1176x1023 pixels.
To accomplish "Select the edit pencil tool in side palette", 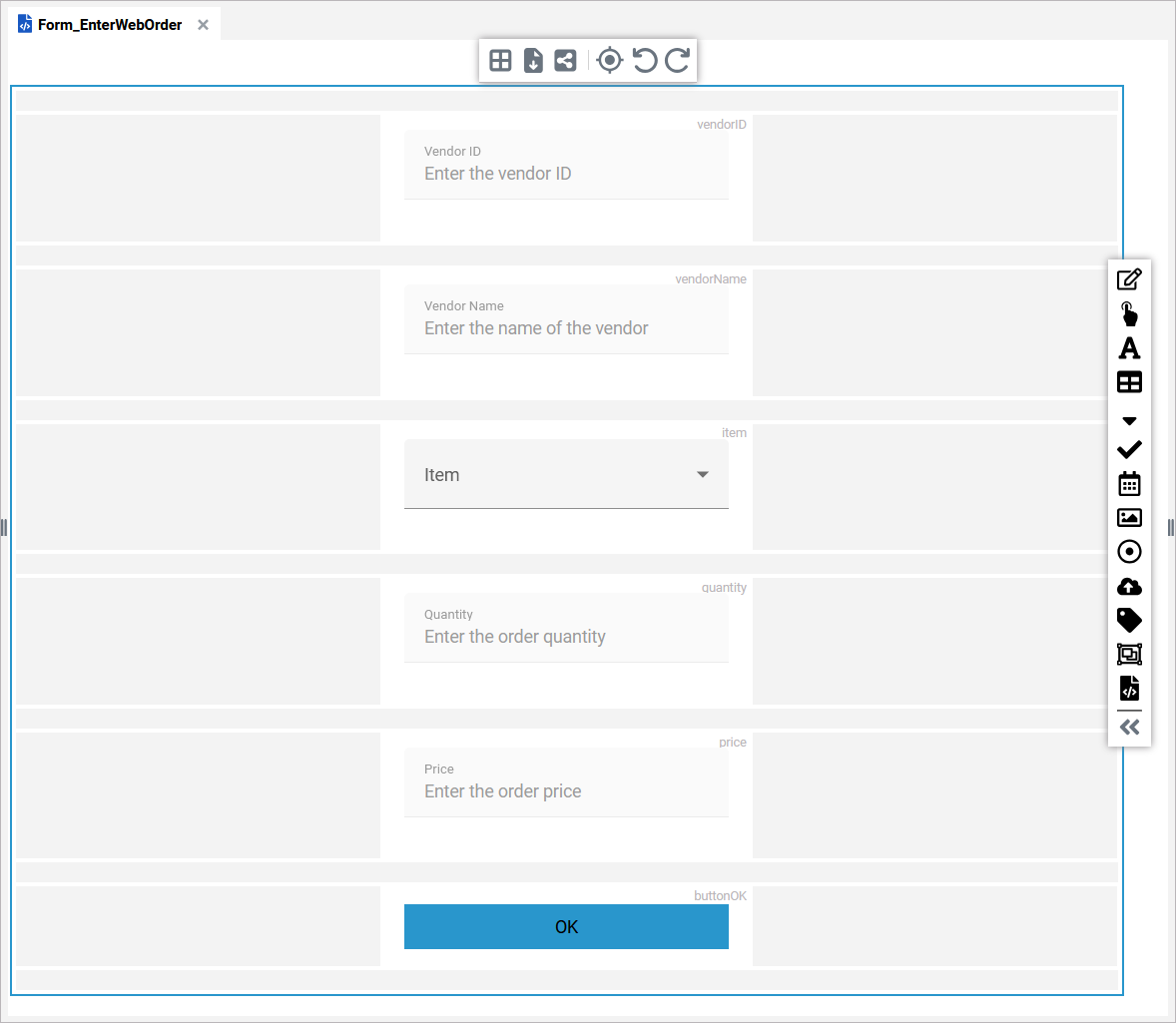I will (x=1129, y=279).
